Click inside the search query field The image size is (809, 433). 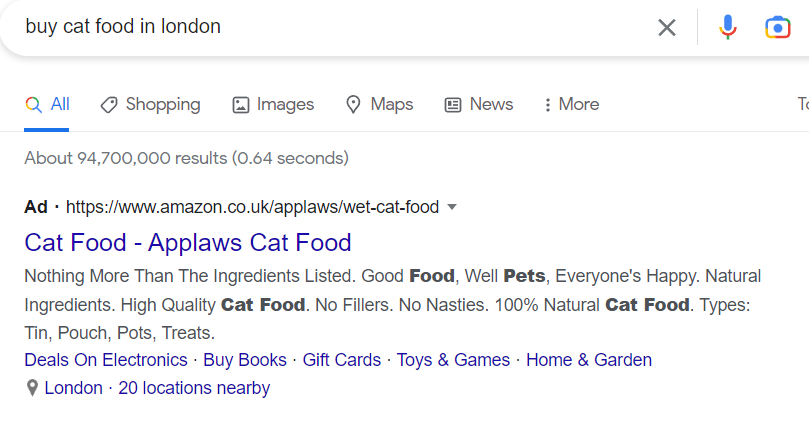click(330, 26)
